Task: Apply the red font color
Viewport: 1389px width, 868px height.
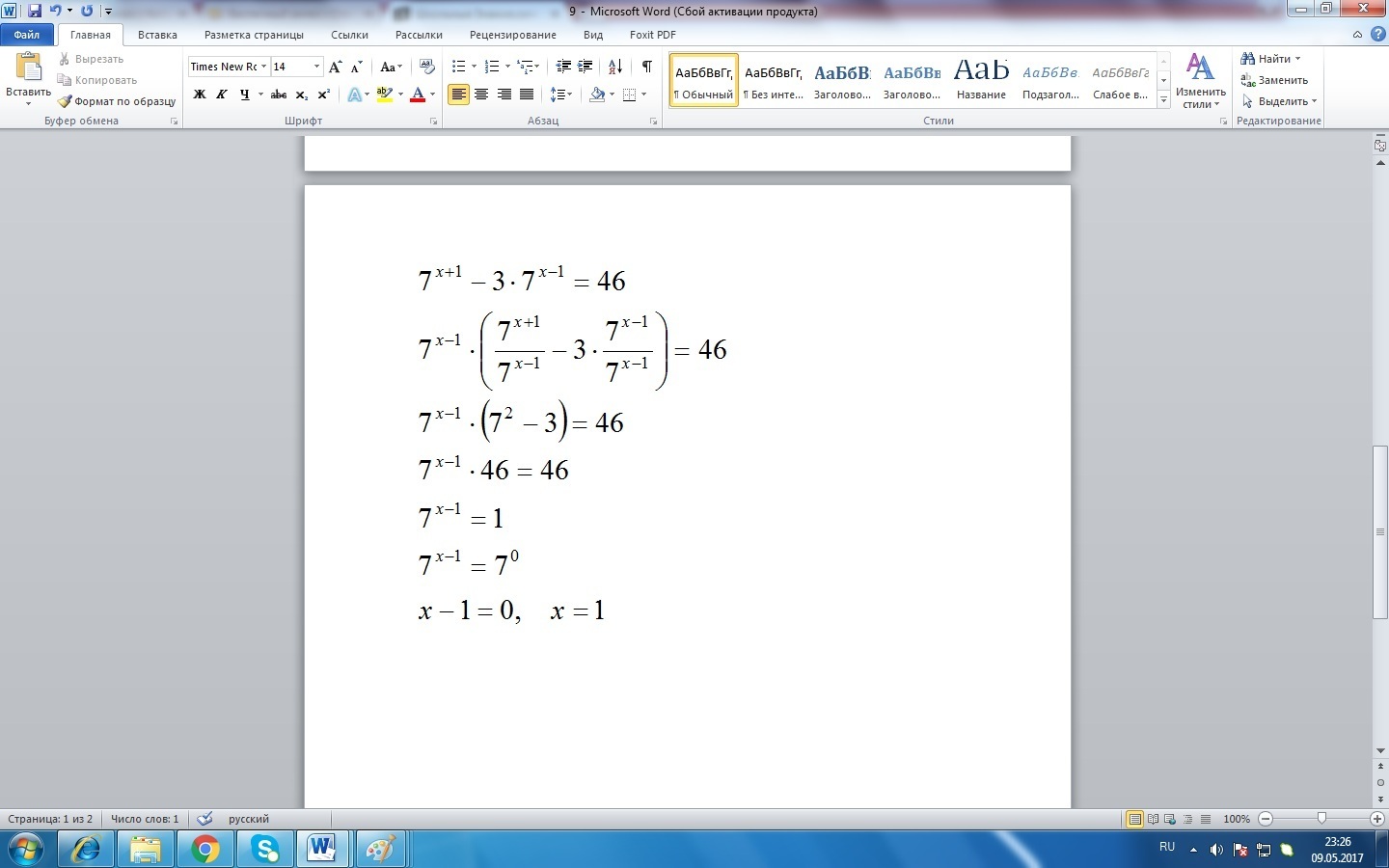Action: point(418,95)
